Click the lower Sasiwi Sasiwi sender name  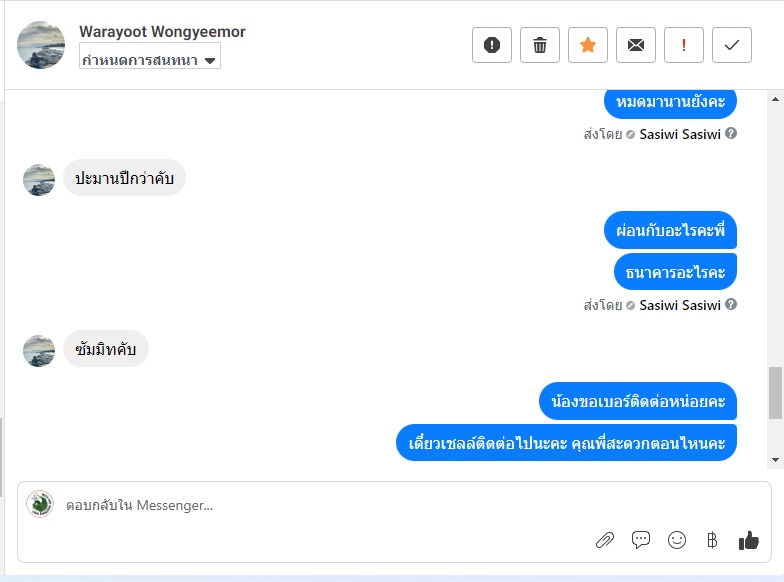[680, 305]
